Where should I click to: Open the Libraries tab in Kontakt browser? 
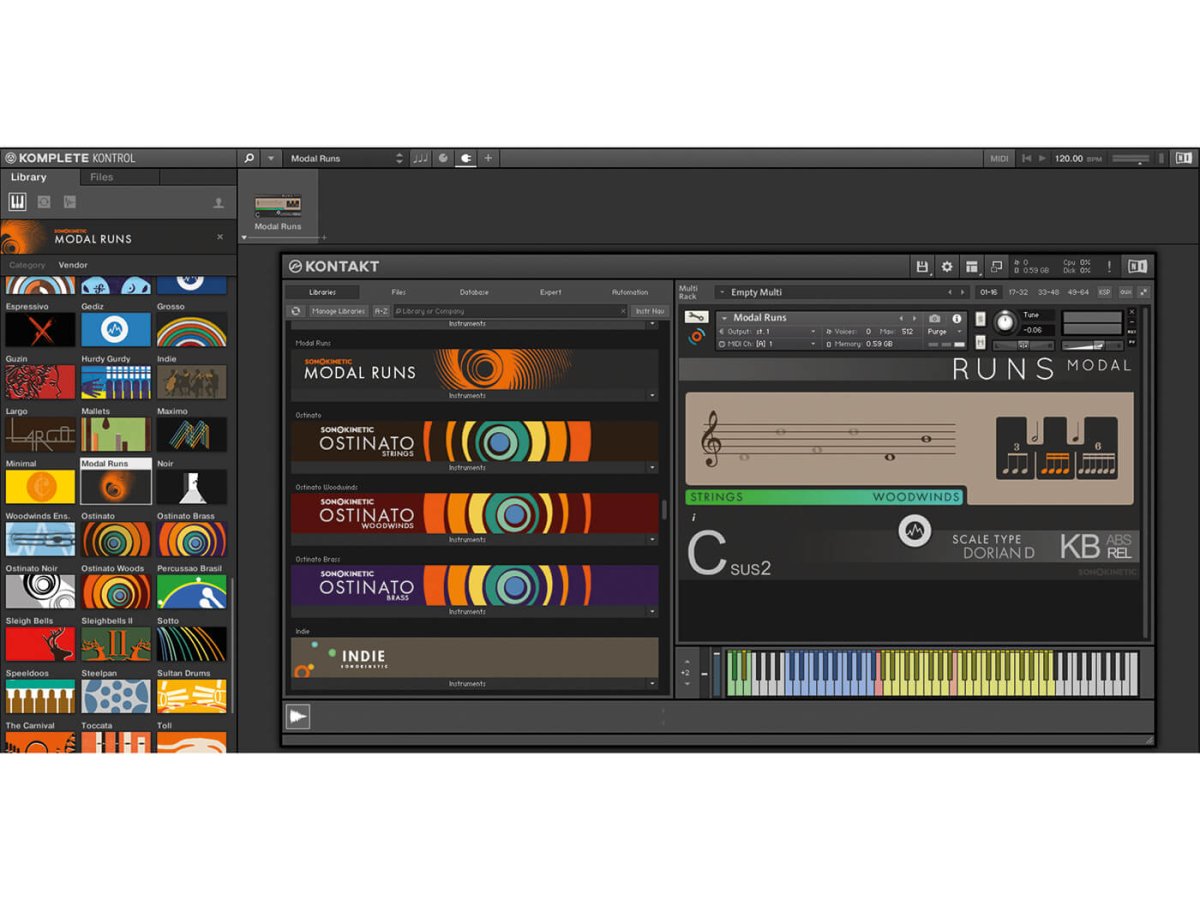(x=322, y=292)
